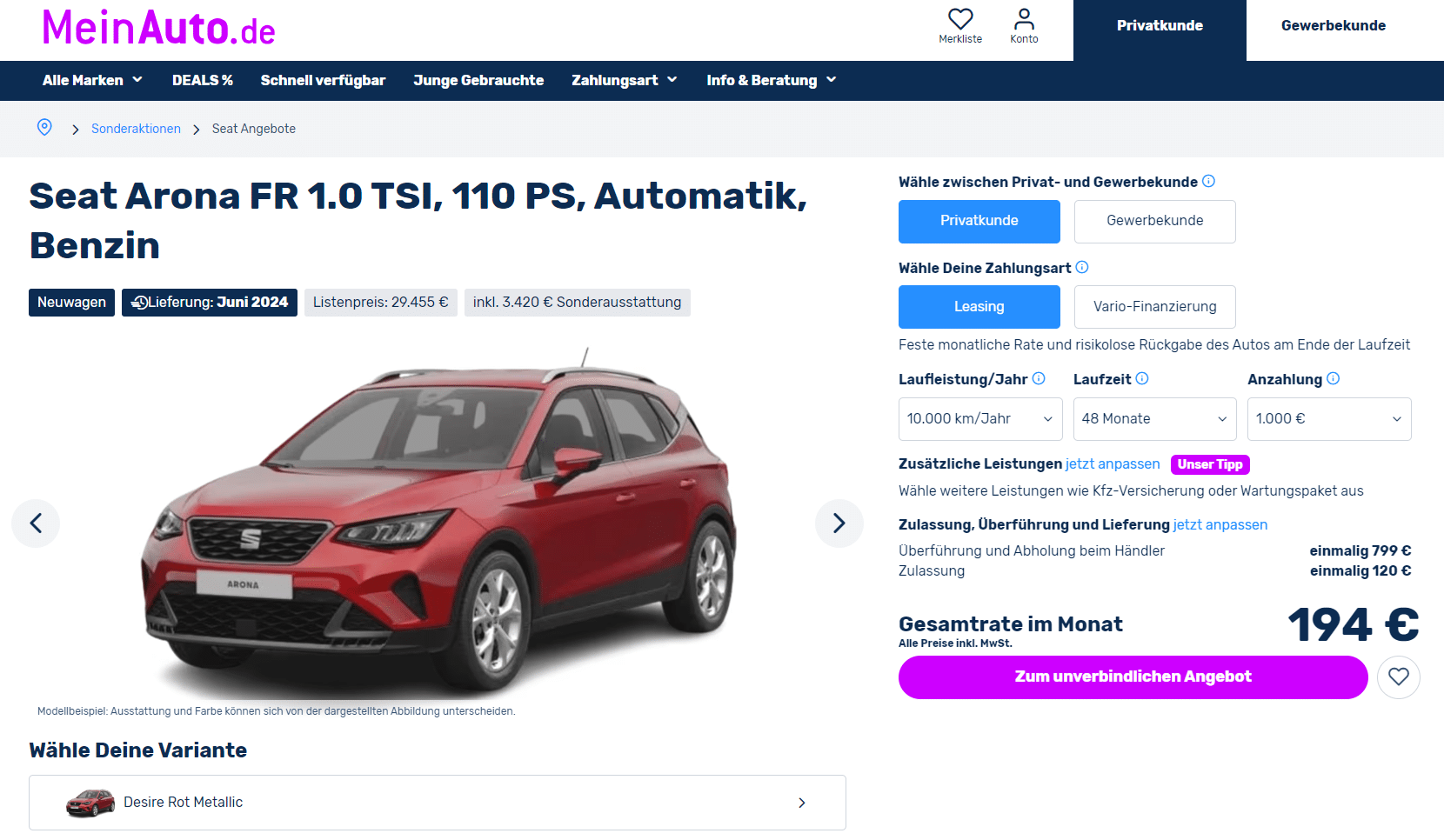Go to home via location pin icon
Image resolution: width=1444 pixels, height=840 pixels.
coord(44,128)
